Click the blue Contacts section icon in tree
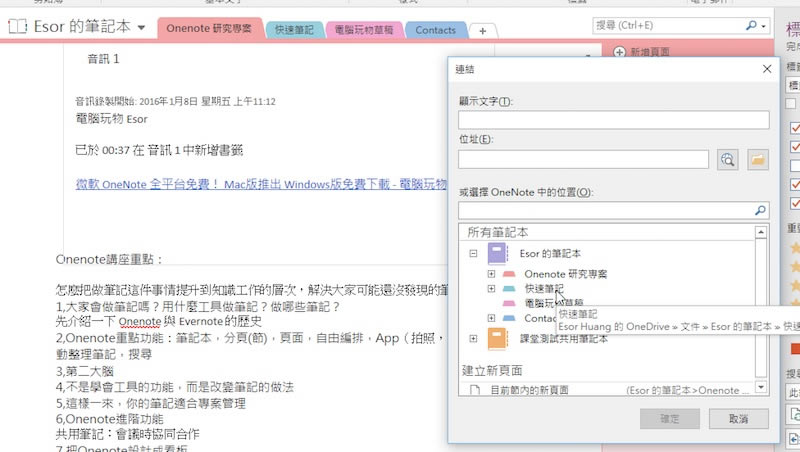This screenshot has height=452, width=800. (x=509, y=318)
